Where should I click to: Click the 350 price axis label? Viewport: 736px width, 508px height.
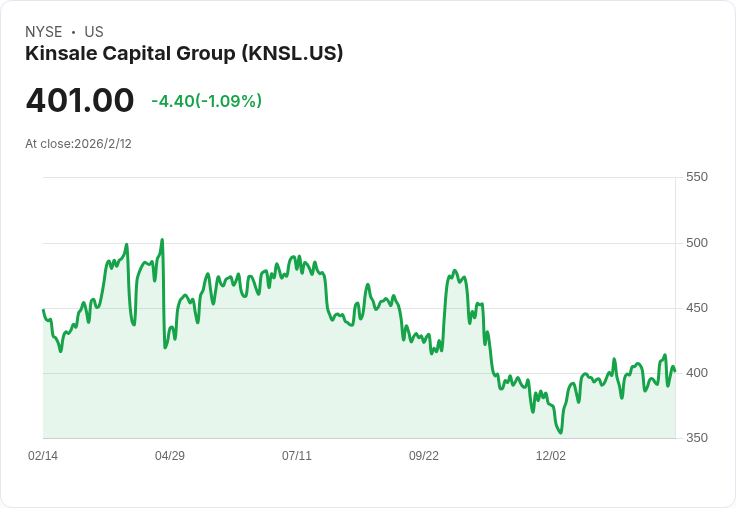(x=696, y=438)
